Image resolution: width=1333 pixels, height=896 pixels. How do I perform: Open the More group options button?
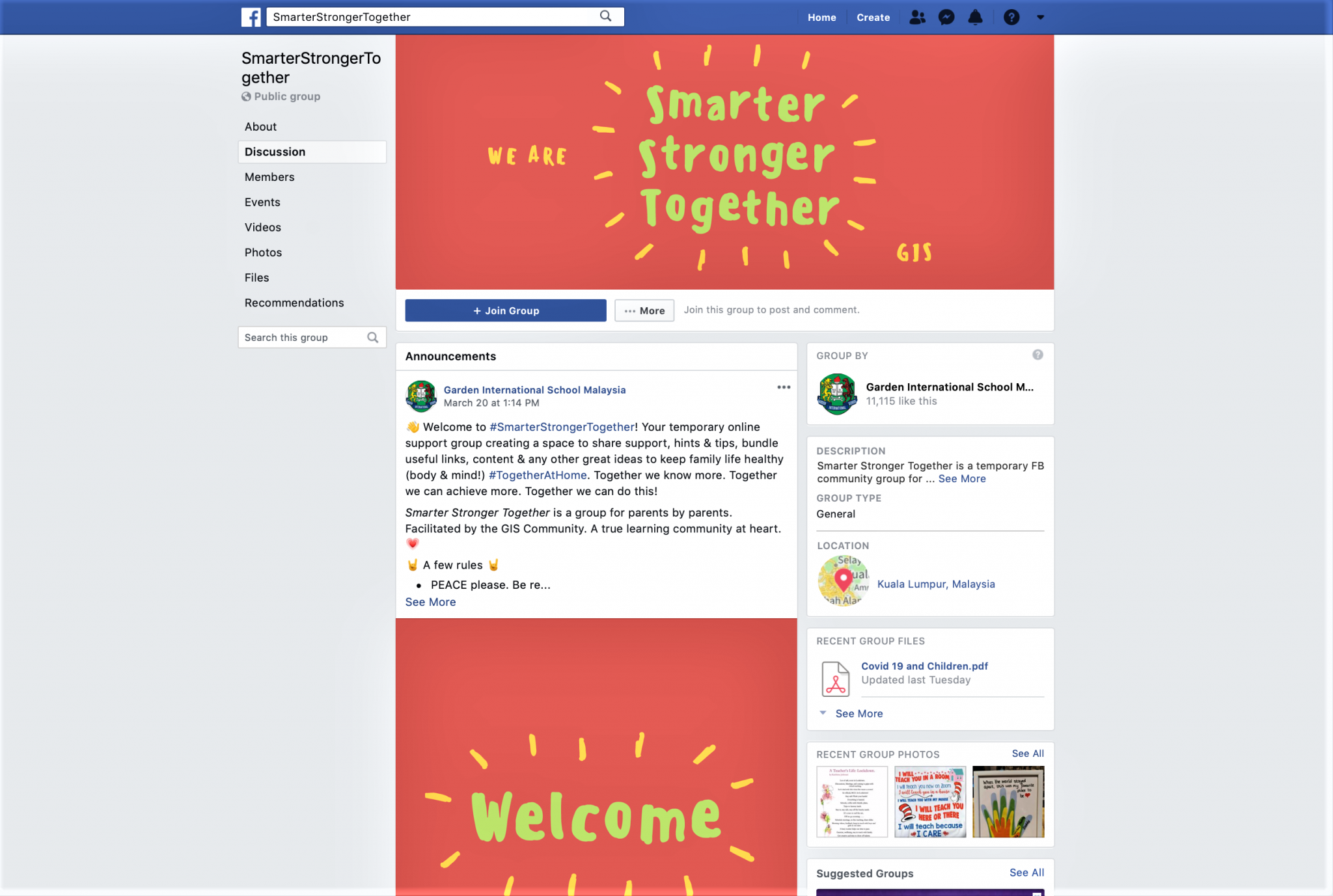pos(644,311)
